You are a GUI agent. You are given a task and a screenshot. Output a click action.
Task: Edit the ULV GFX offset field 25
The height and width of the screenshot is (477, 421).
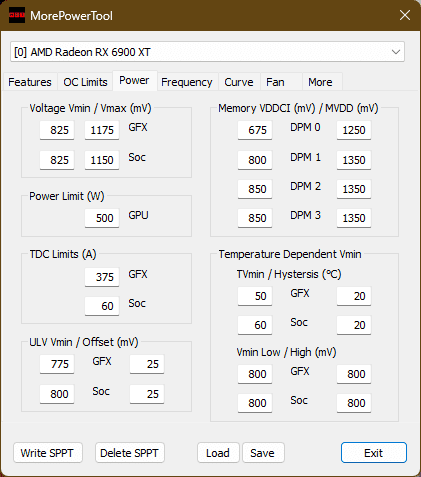[x=147, y=364]
